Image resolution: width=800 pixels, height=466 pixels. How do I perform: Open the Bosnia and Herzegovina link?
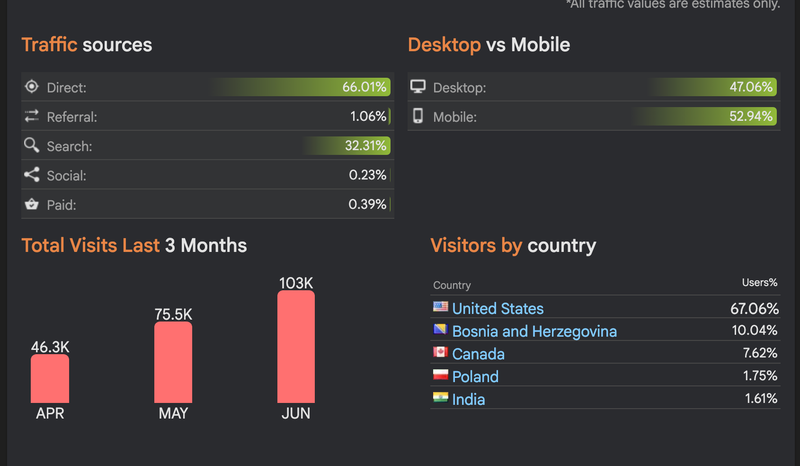[534, 331]
